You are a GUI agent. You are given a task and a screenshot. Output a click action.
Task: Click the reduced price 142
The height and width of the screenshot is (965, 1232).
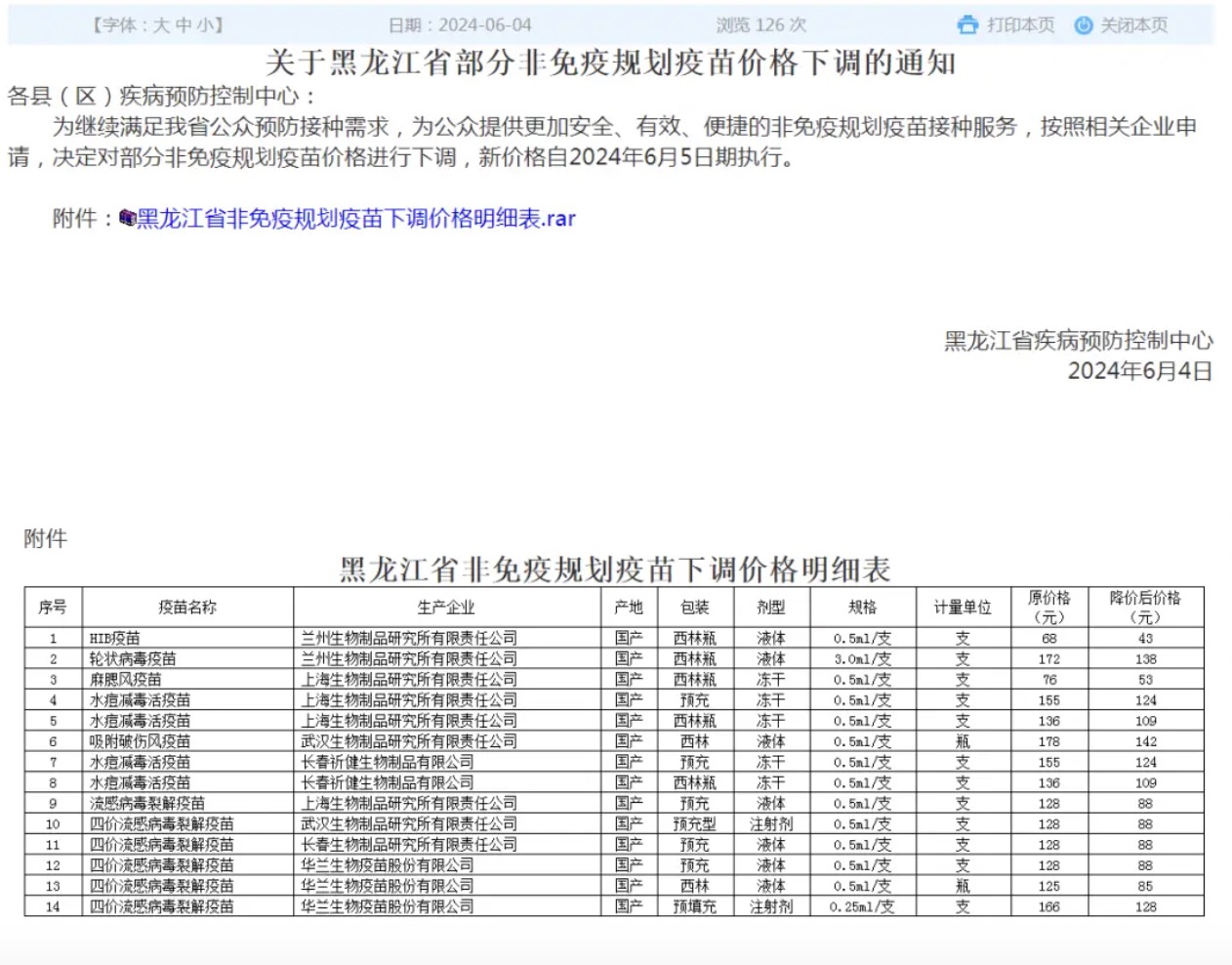click(x=1146, y=741)
